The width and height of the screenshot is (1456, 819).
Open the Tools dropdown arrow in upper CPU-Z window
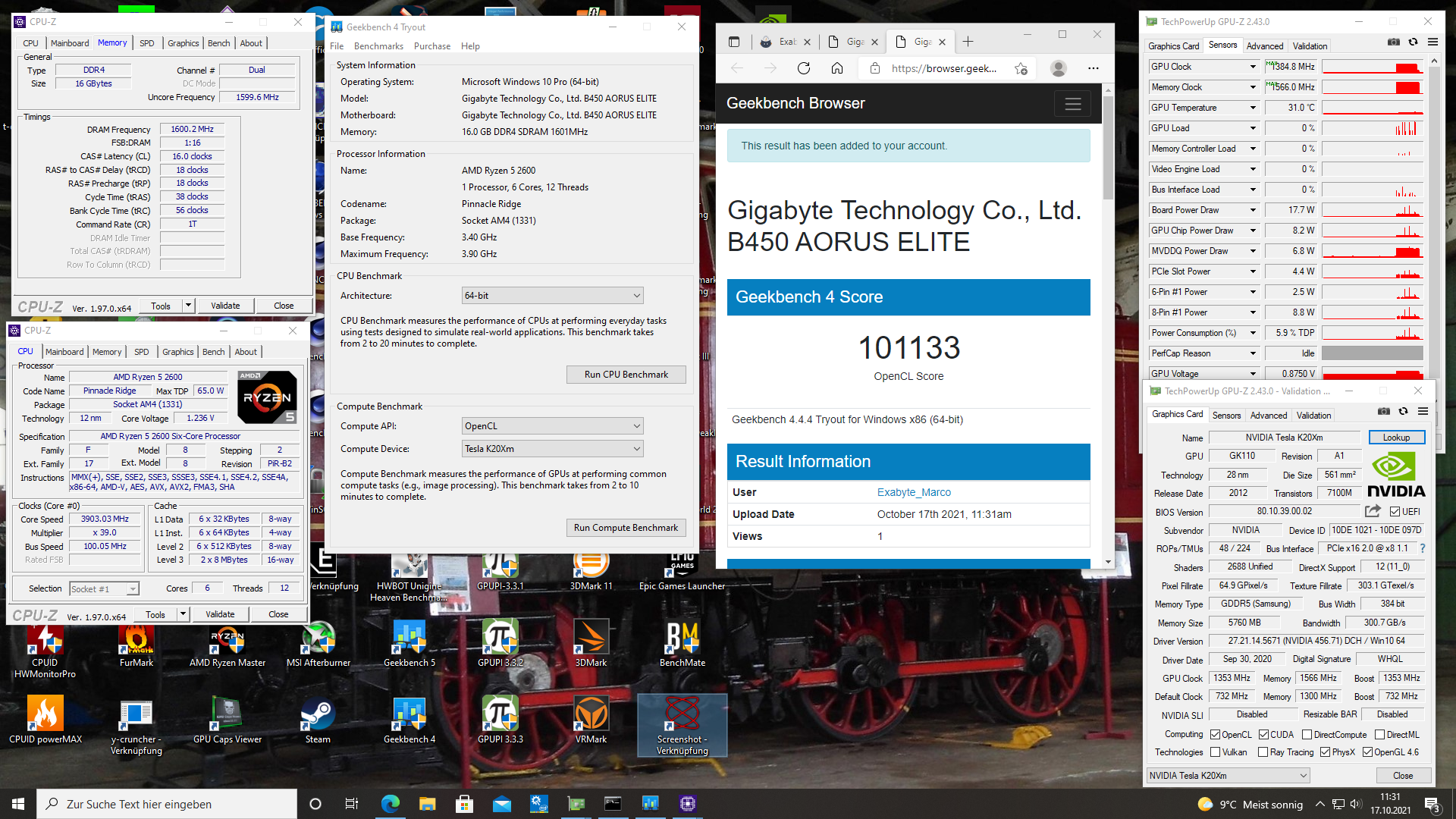click(187, 306)
